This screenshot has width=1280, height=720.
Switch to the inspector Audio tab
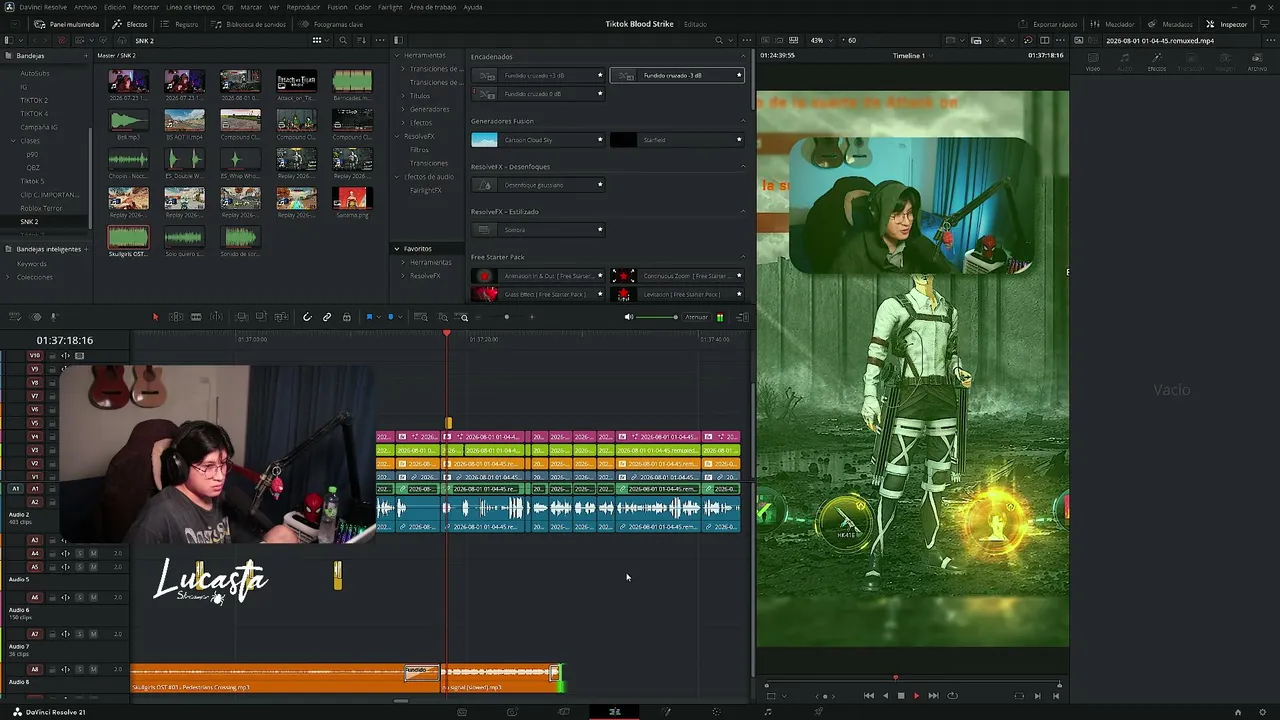pos(1125,60)
